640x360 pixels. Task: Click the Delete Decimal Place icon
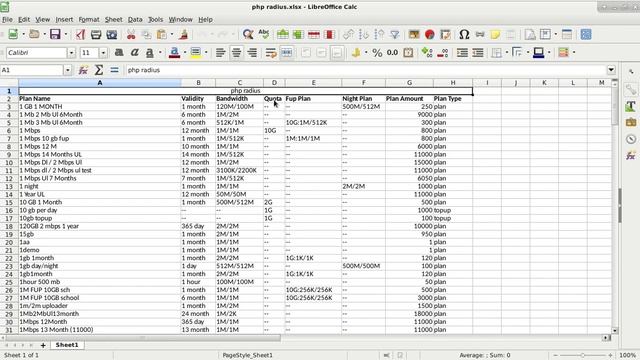pos(442,53)
